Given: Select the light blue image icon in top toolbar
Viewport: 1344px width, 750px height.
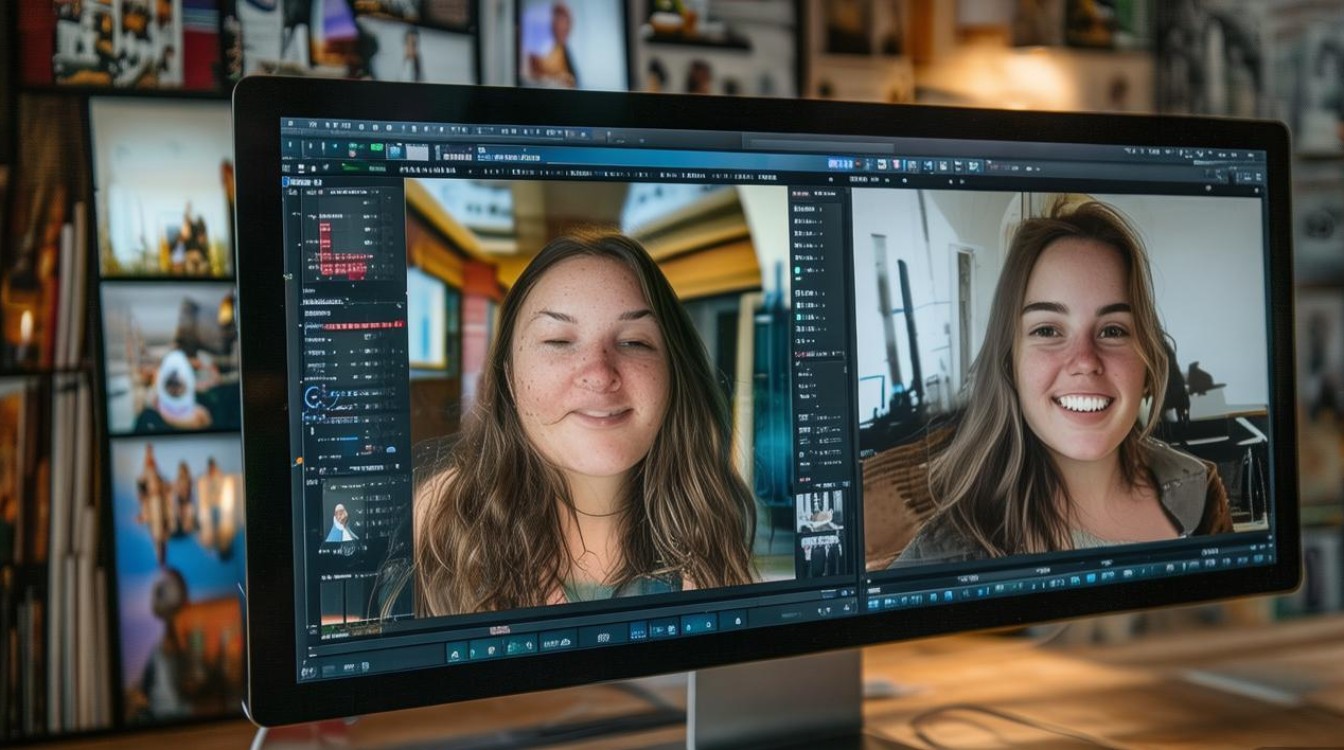Looking at the screenshot, I should 395,151.
